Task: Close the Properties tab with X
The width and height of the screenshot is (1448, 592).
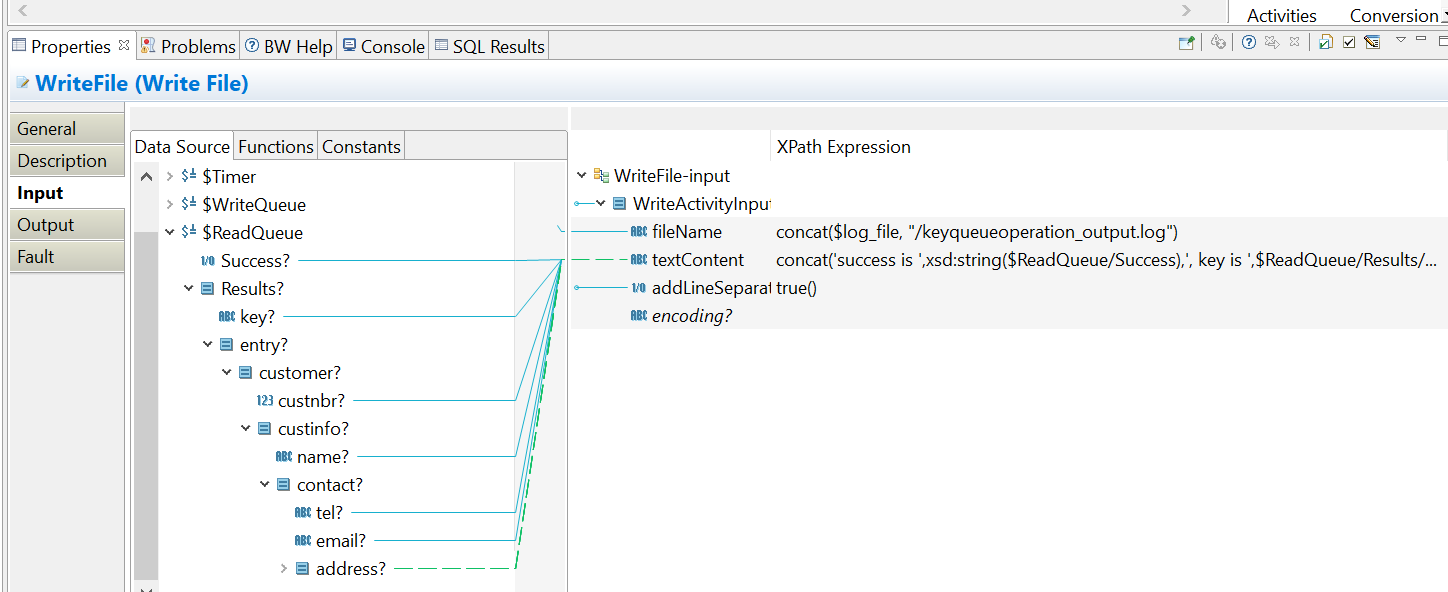Action: tap(124, 45)
